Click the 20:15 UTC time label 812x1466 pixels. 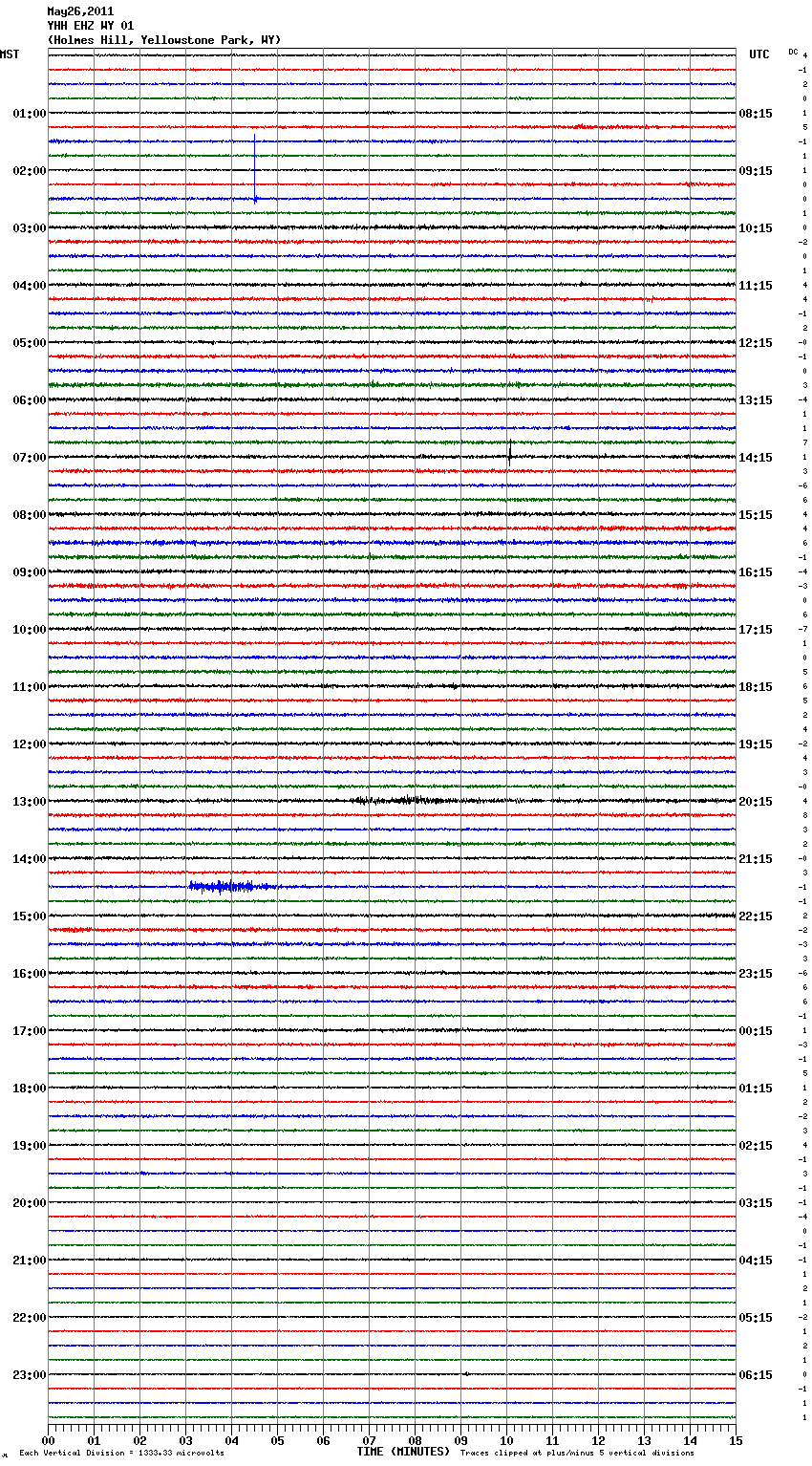[x=756, y=802]
